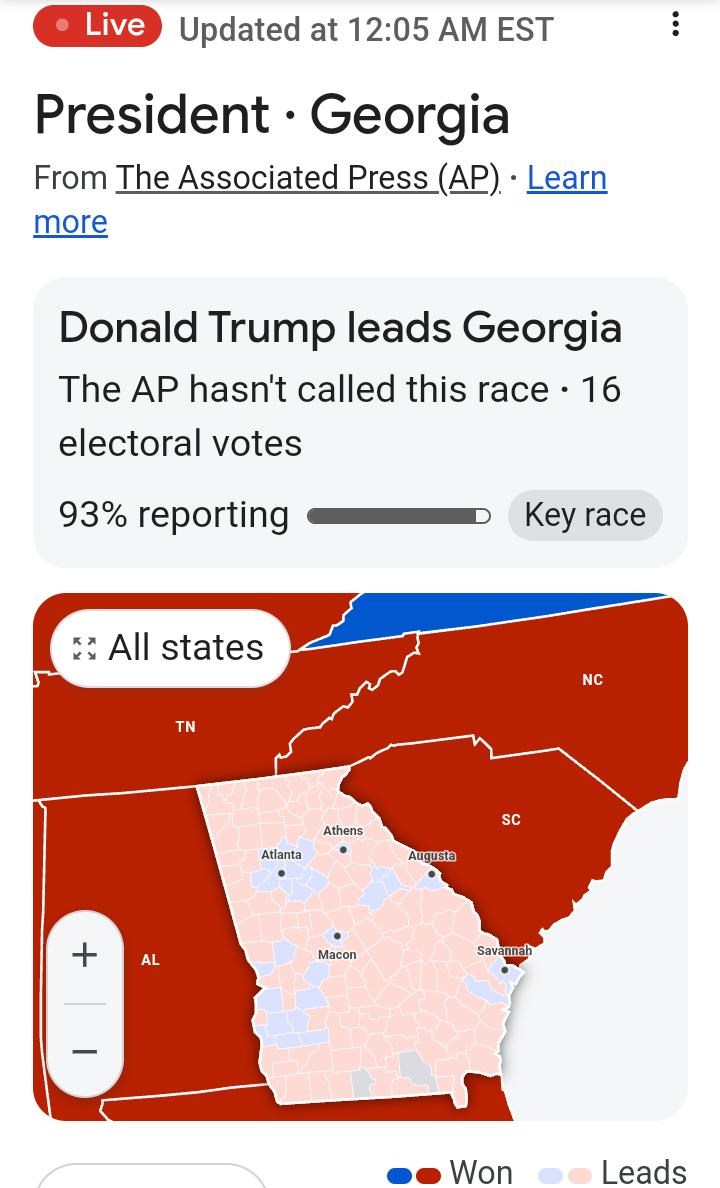Click the 93% reporting progress bar
This screenshot has height=1188, width=720.
coord(399,516)
